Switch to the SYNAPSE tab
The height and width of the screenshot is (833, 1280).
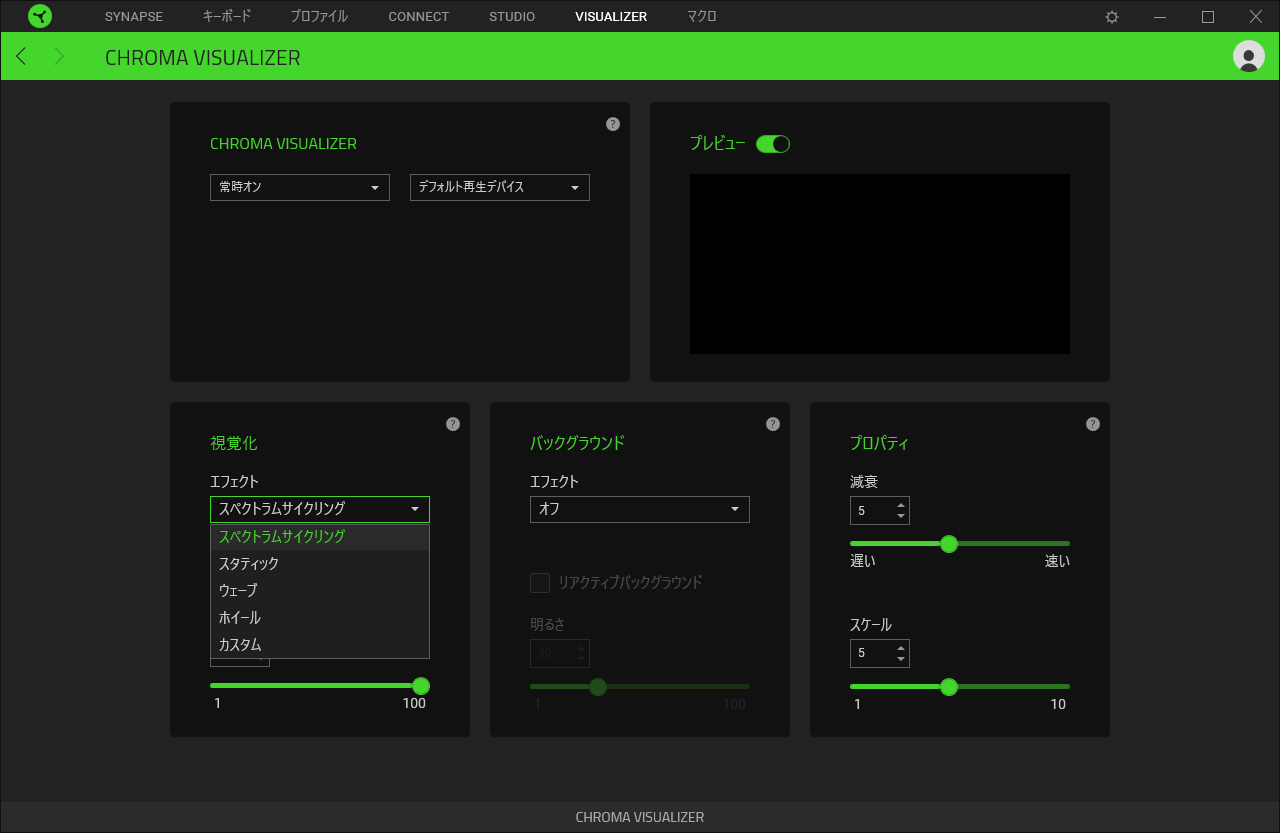click(x=134, y=17)
